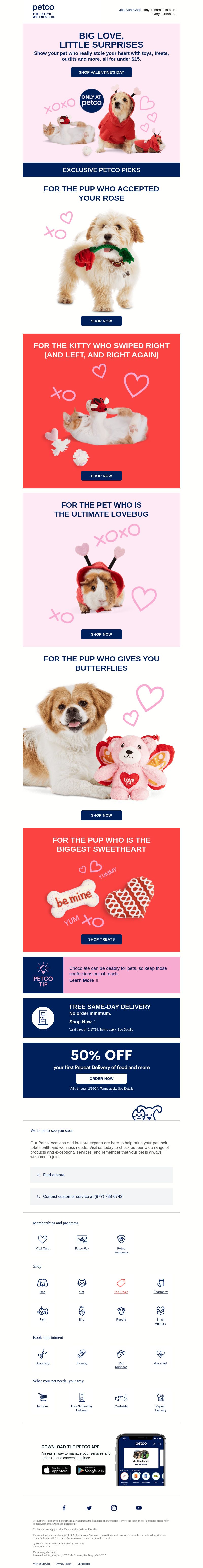Select the Dog shop icon
This screenshot has width=203, height=1568.
pos(42,1282)
